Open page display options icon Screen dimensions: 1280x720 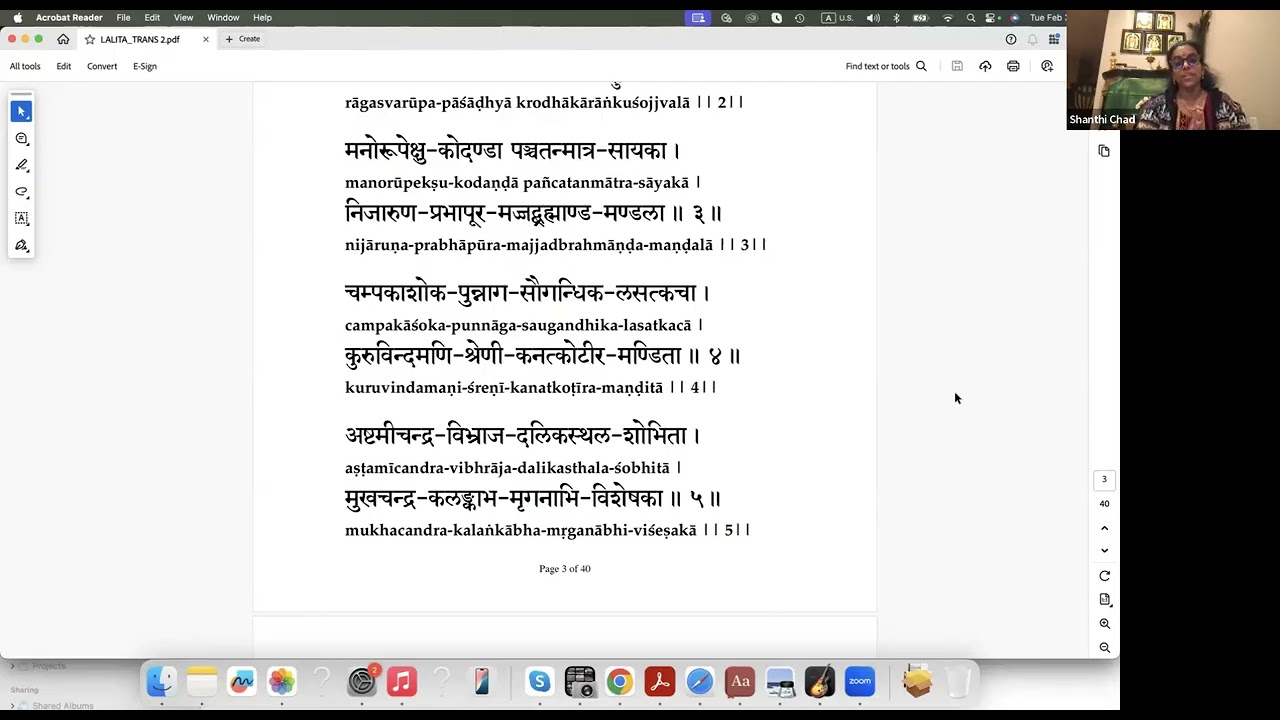[1104, 600]
